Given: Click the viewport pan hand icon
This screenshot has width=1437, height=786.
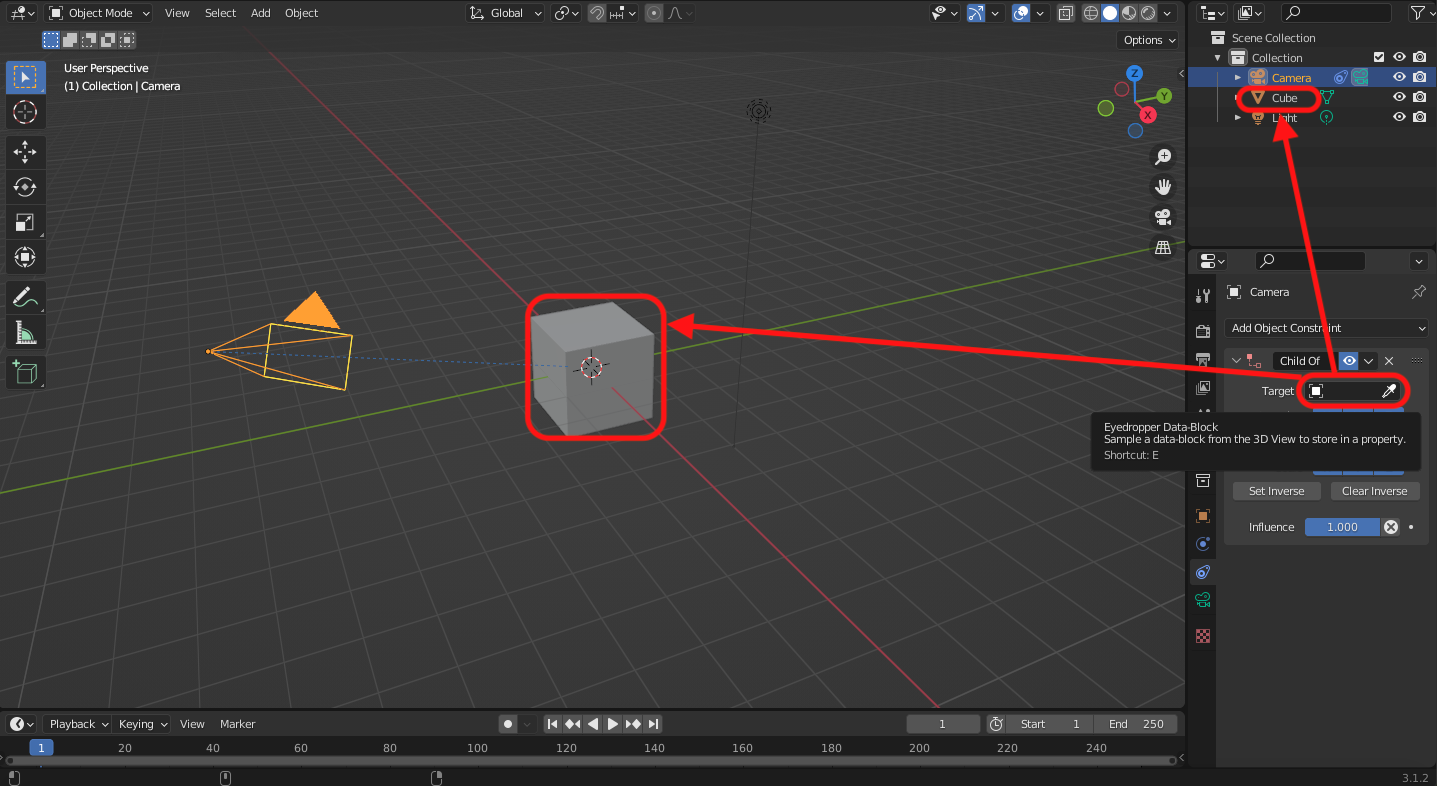Looking at the screenshot, I should pyautogui.click(x=1163, y=186).
